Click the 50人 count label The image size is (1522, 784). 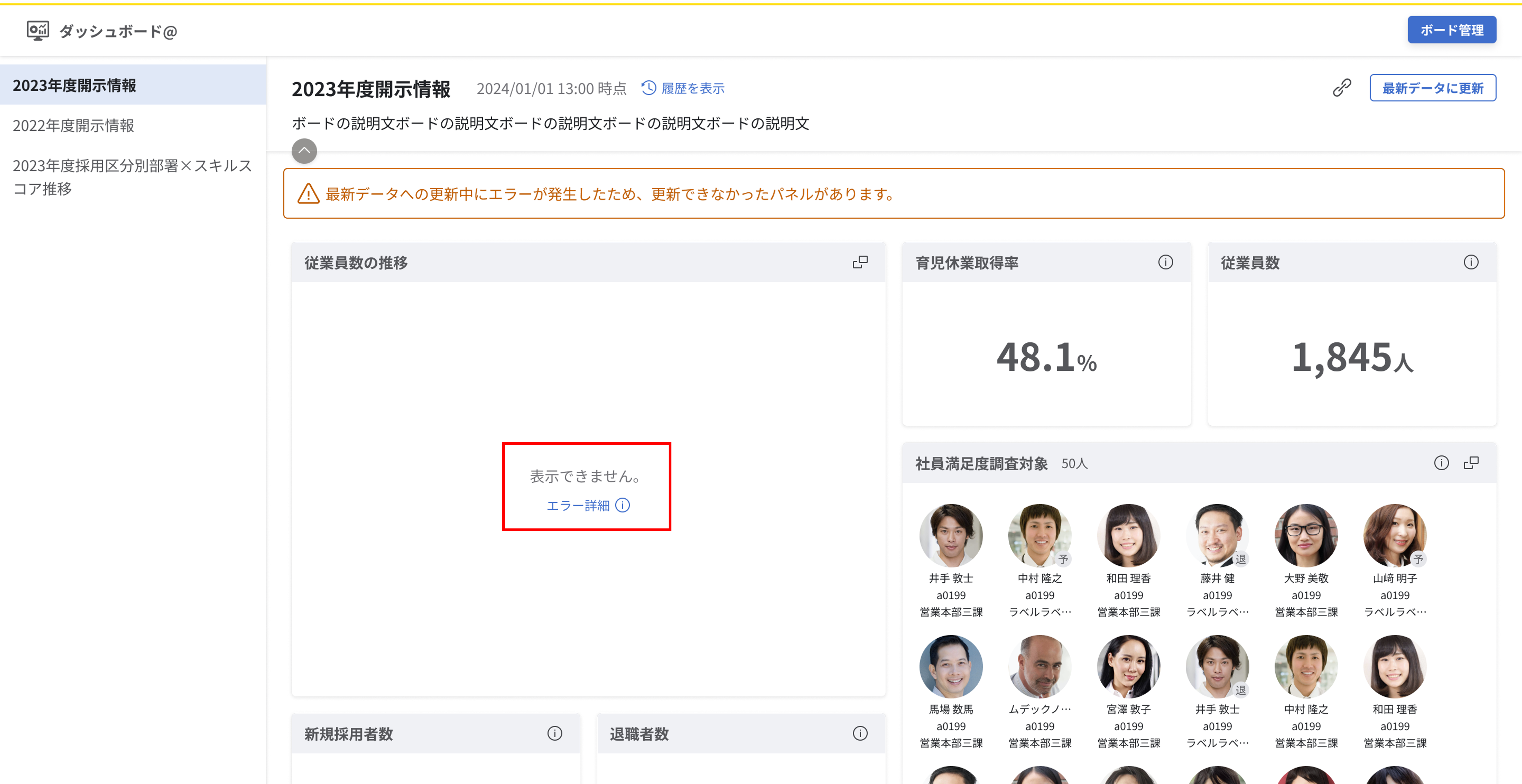(x=1074, y=463)
